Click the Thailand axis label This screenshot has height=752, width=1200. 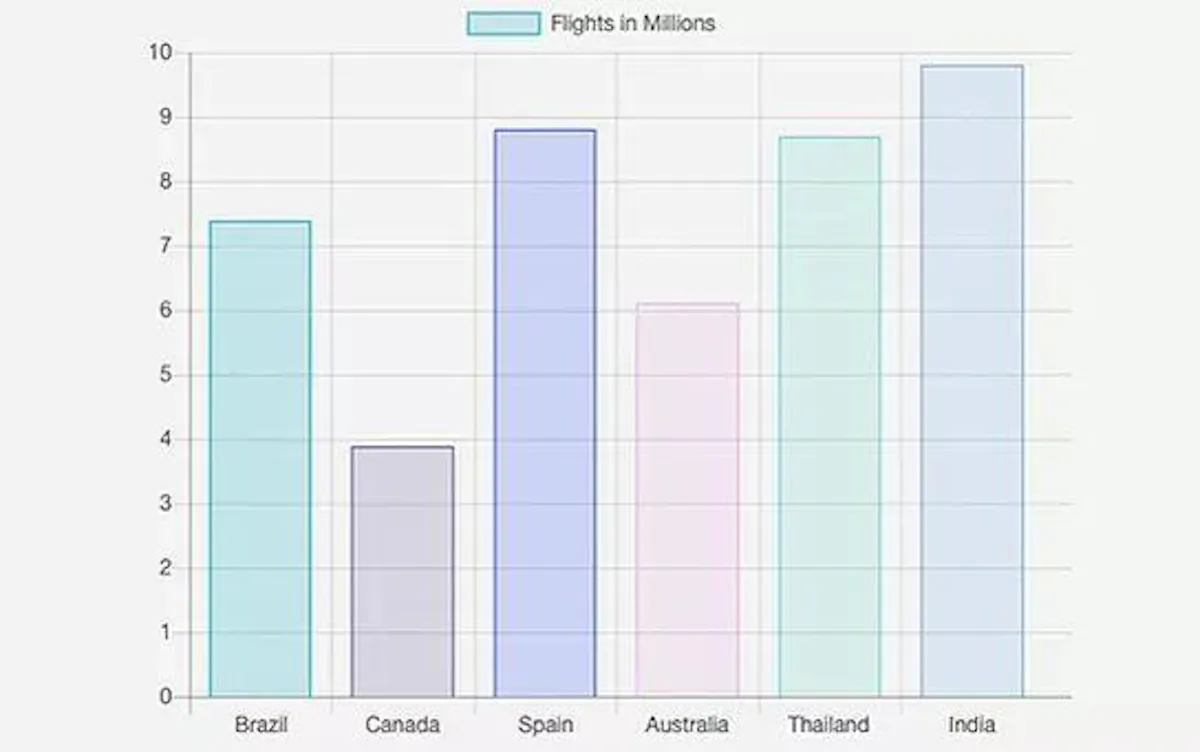tap(829, 724)
